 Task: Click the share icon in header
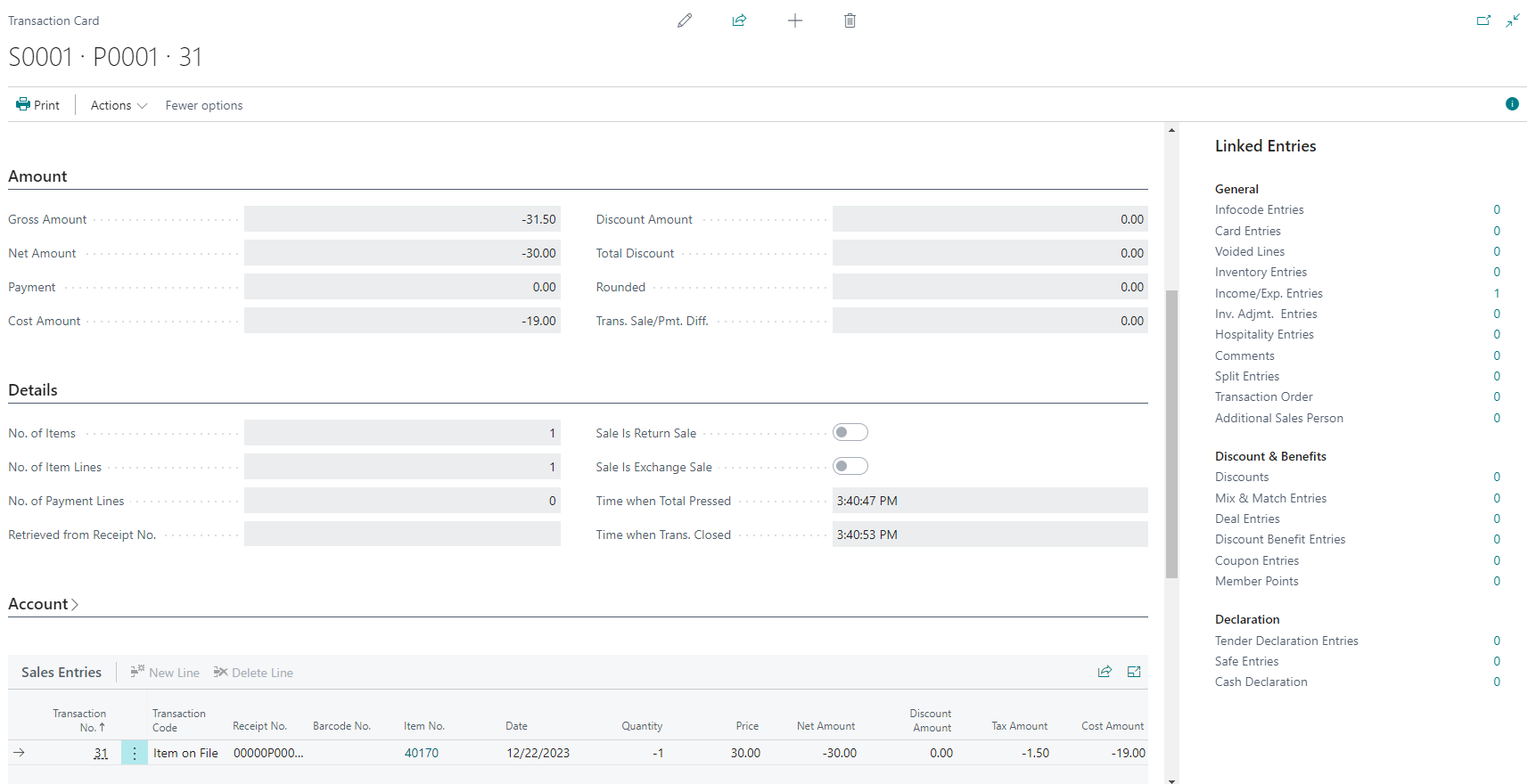pos(739,20)
